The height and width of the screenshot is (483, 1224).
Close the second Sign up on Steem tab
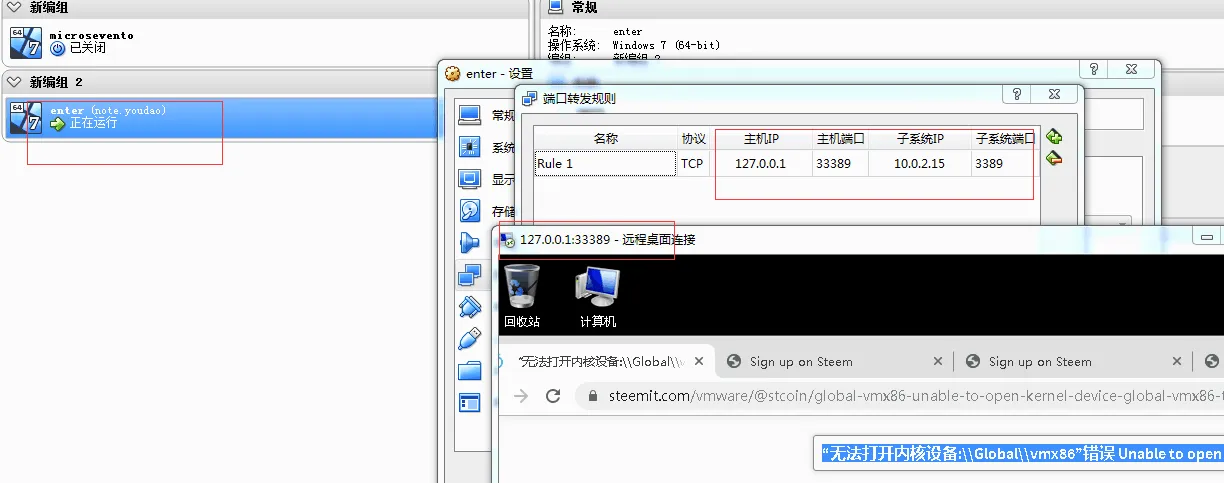[1177, 362]
